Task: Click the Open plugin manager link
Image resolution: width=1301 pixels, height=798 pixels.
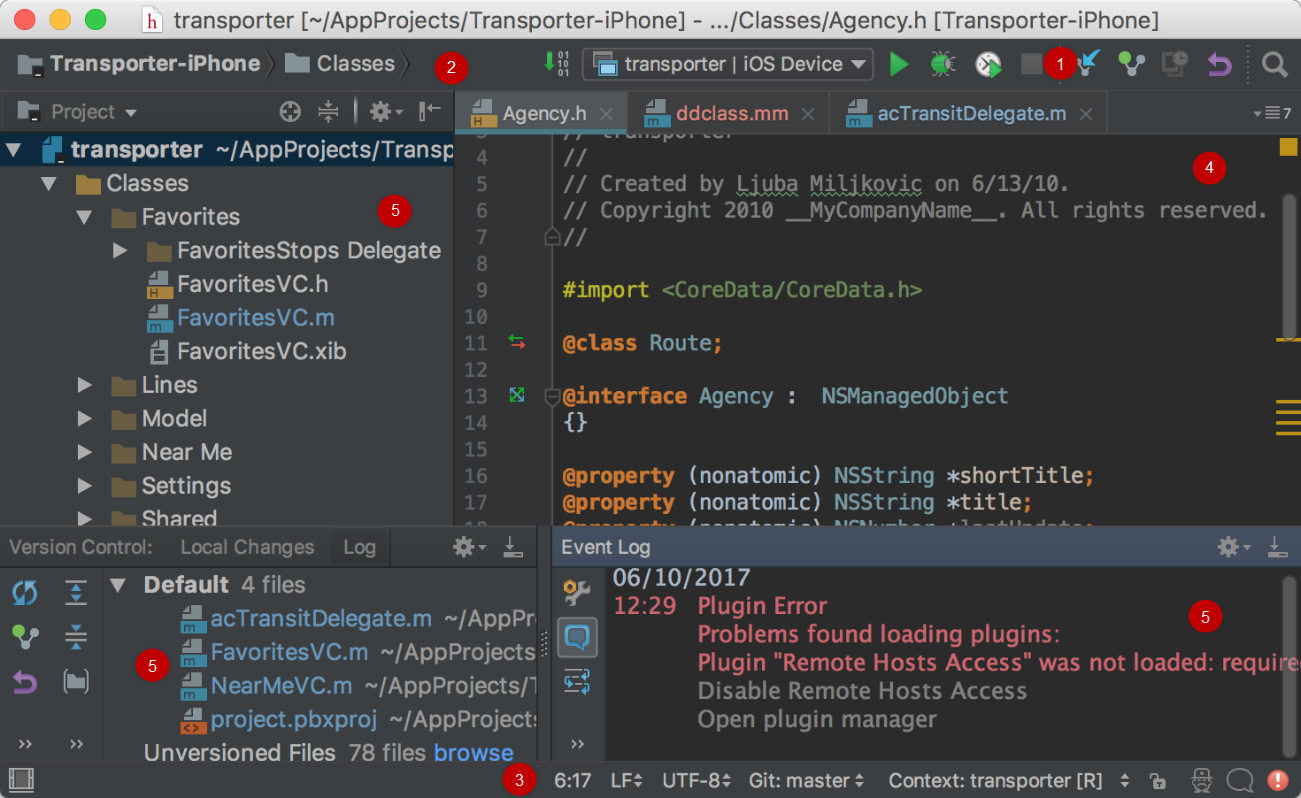Action: (x=816, y=719)
